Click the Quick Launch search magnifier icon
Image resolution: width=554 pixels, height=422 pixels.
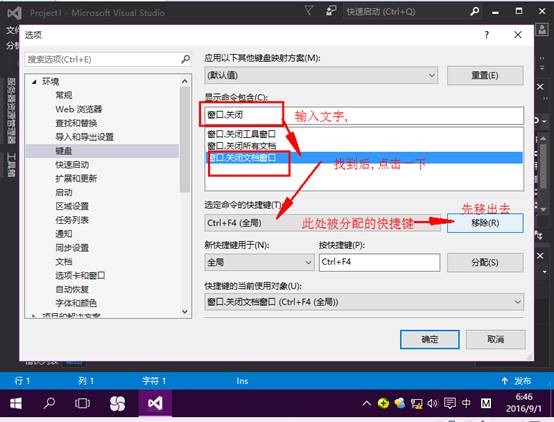475,12
